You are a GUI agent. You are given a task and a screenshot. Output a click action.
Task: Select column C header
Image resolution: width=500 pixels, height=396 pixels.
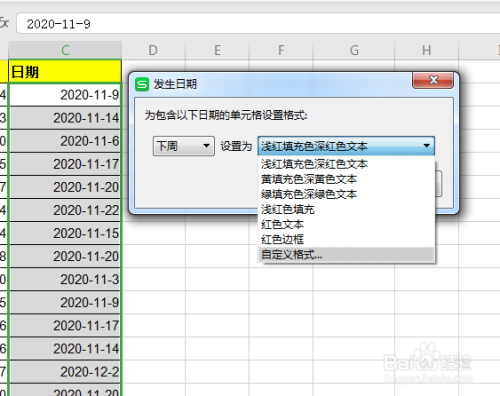point(65,50)
